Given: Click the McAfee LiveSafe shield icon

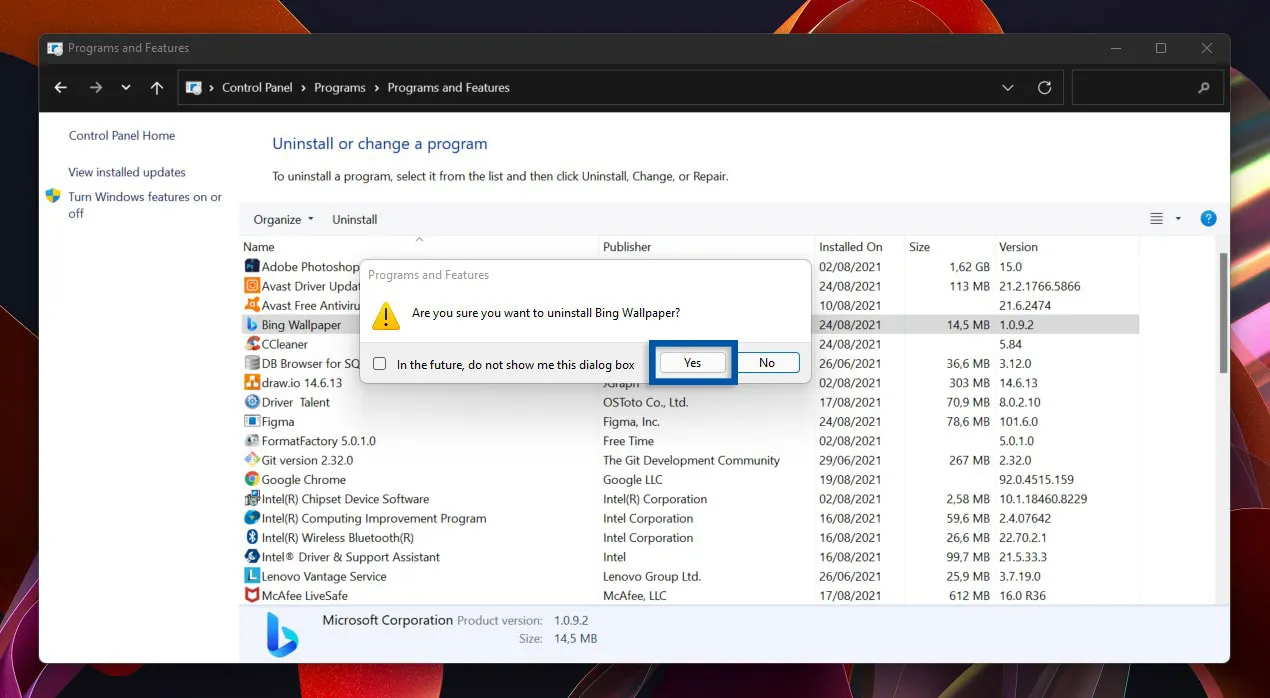Looking at the screenshot, I should [252, 596].
